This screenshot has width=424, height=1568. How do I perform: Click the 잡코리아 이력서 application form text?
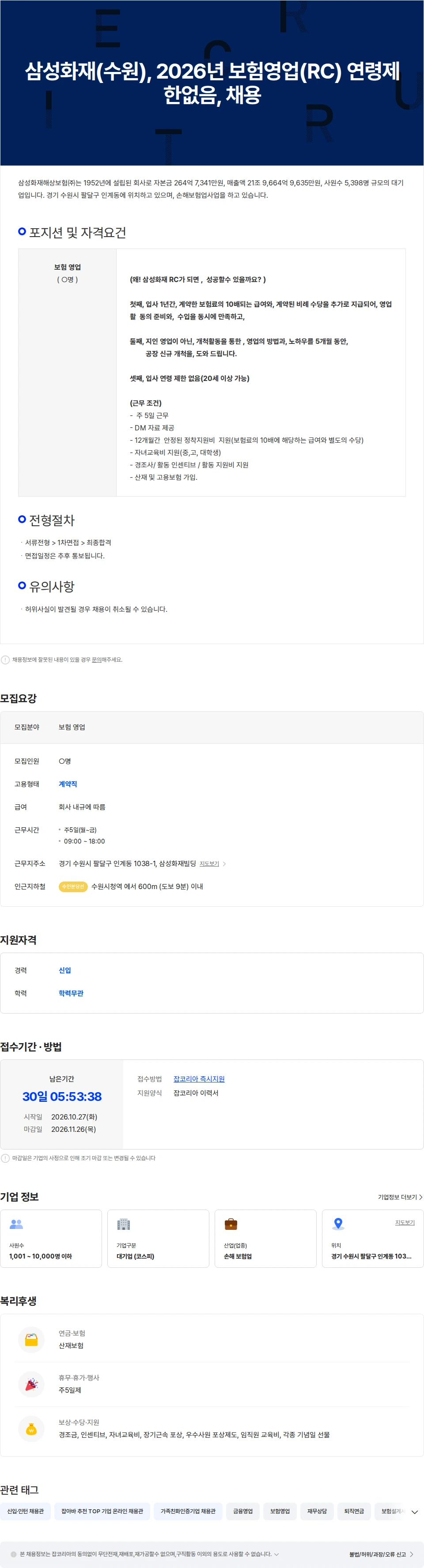(196, 1093)
